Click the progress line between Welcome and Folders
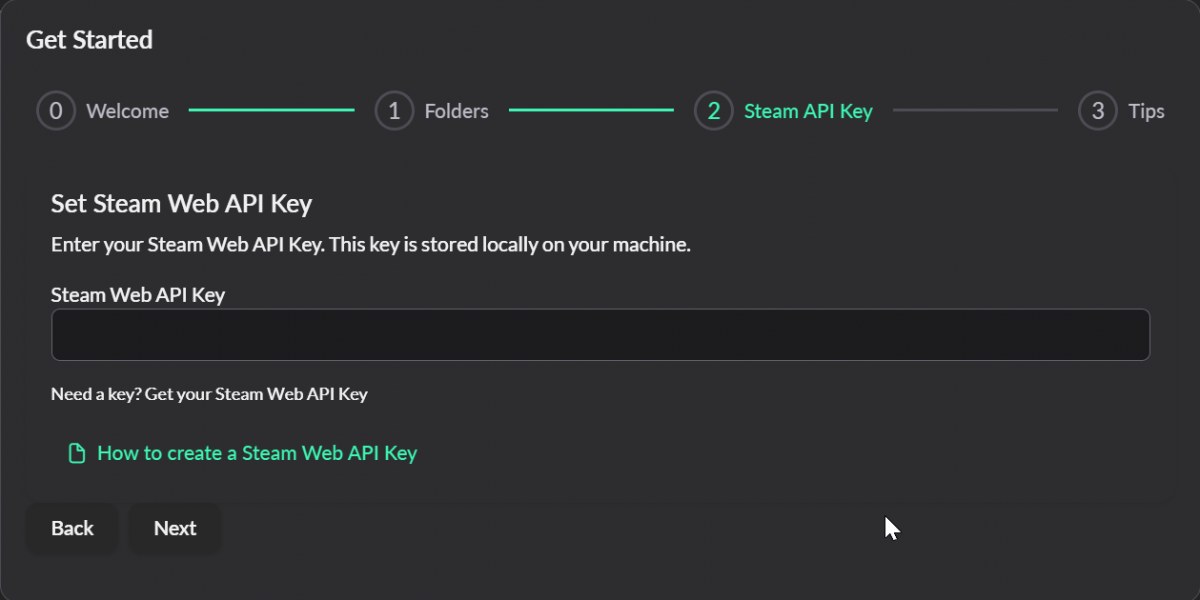1200x600 pixels. tap(271, 110)
